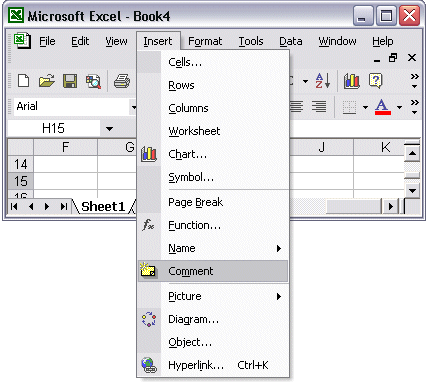This screenshot has width=426, height=382.
Task: Apply center alignment in the formatting toolbar
Action: pyautogui.click(x=296, y=107)
